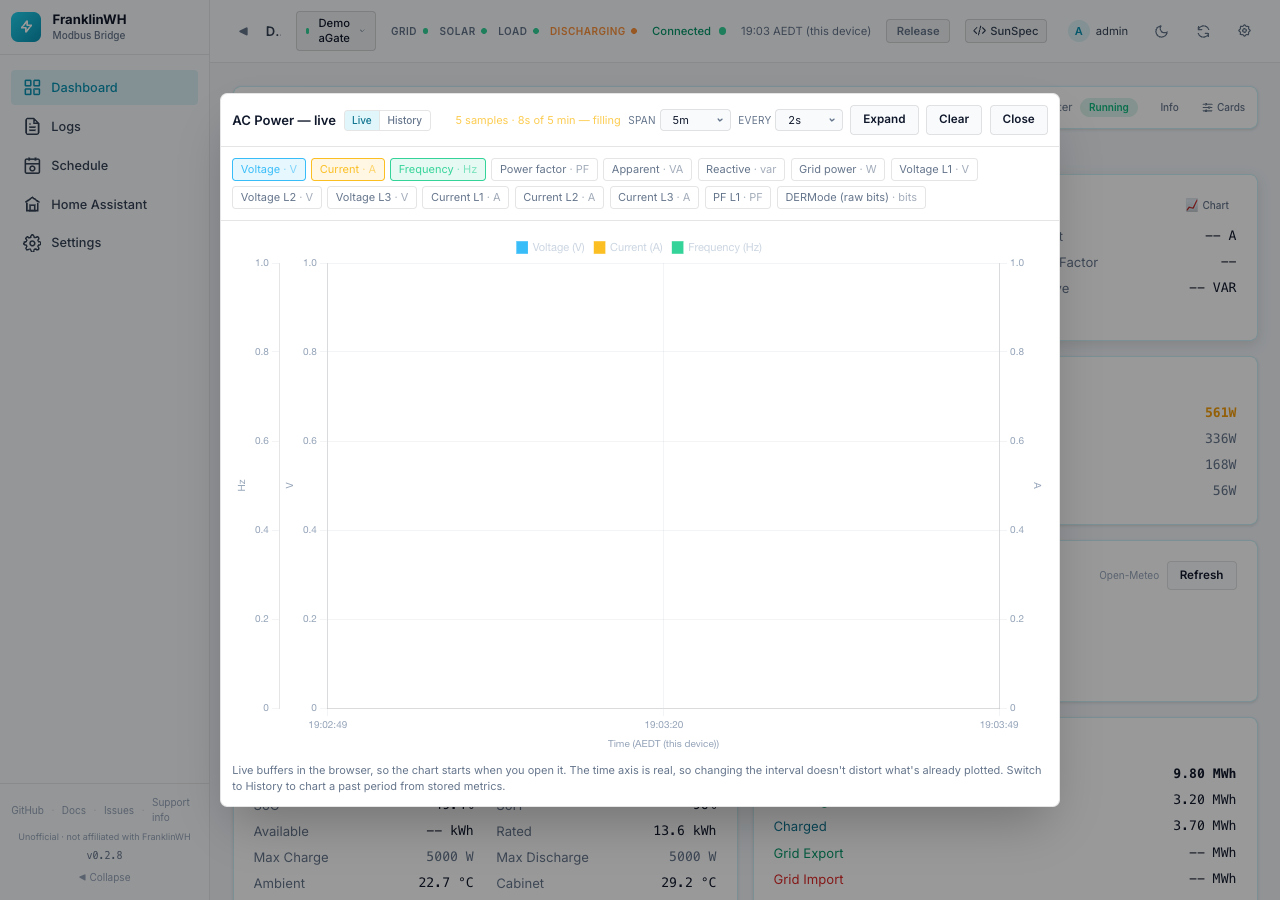Switch to Live mode tab
1280x900 pixels.
point(362,120)
